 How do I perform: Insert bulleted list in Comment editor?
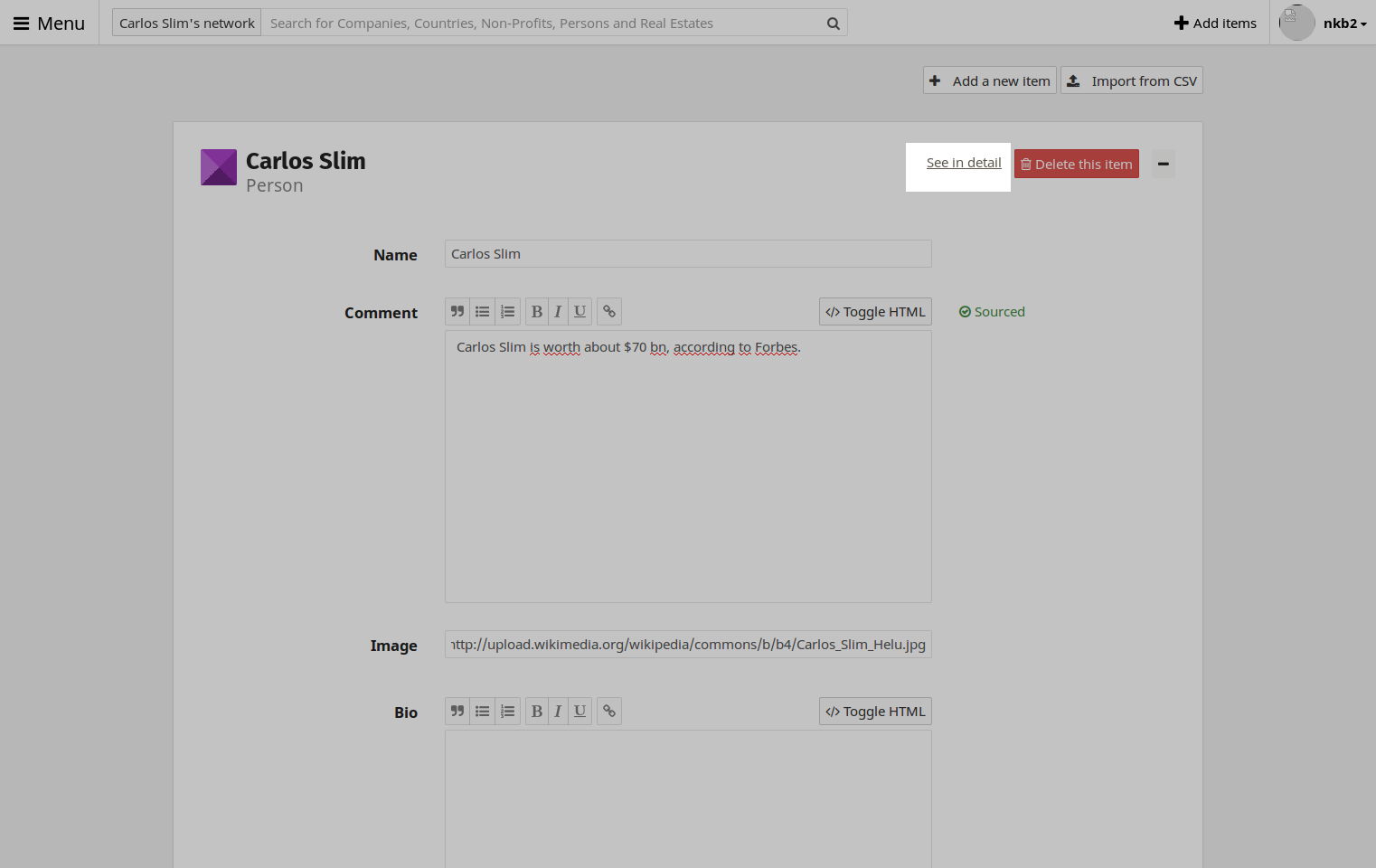pyautogui.click(x=483, y=312)
